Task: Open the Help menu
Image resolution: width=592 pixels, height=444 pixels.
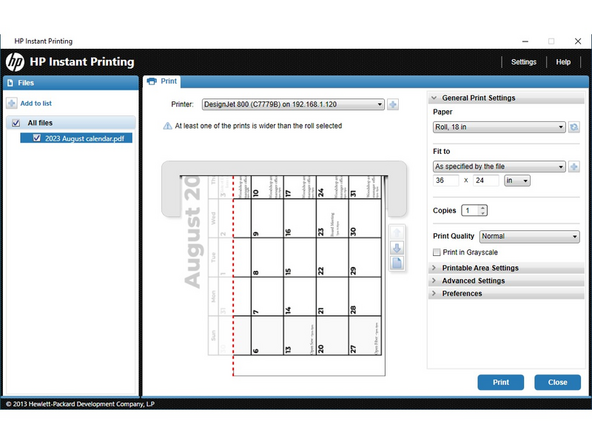Action: [x=563, y=62]
